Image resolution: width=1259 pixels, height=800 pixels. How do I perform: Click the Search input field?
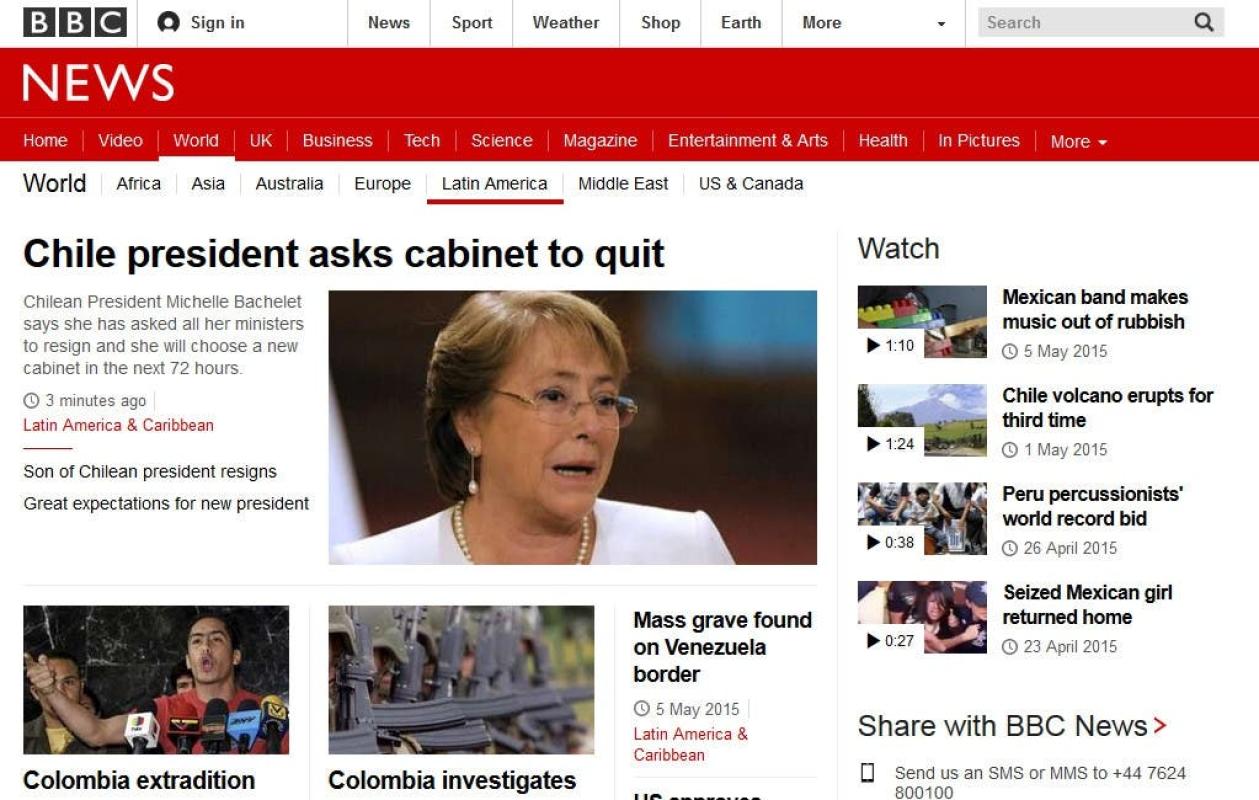1083,22
